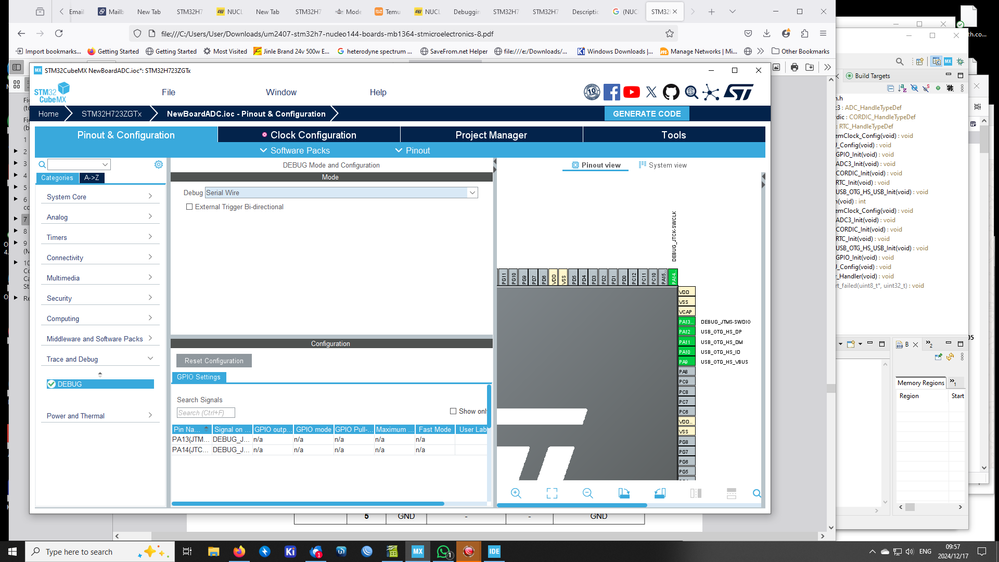The height and width of the screenshot is (562, 999).
Task: Zoom in on the pinout view
Action: click(516, 493)
